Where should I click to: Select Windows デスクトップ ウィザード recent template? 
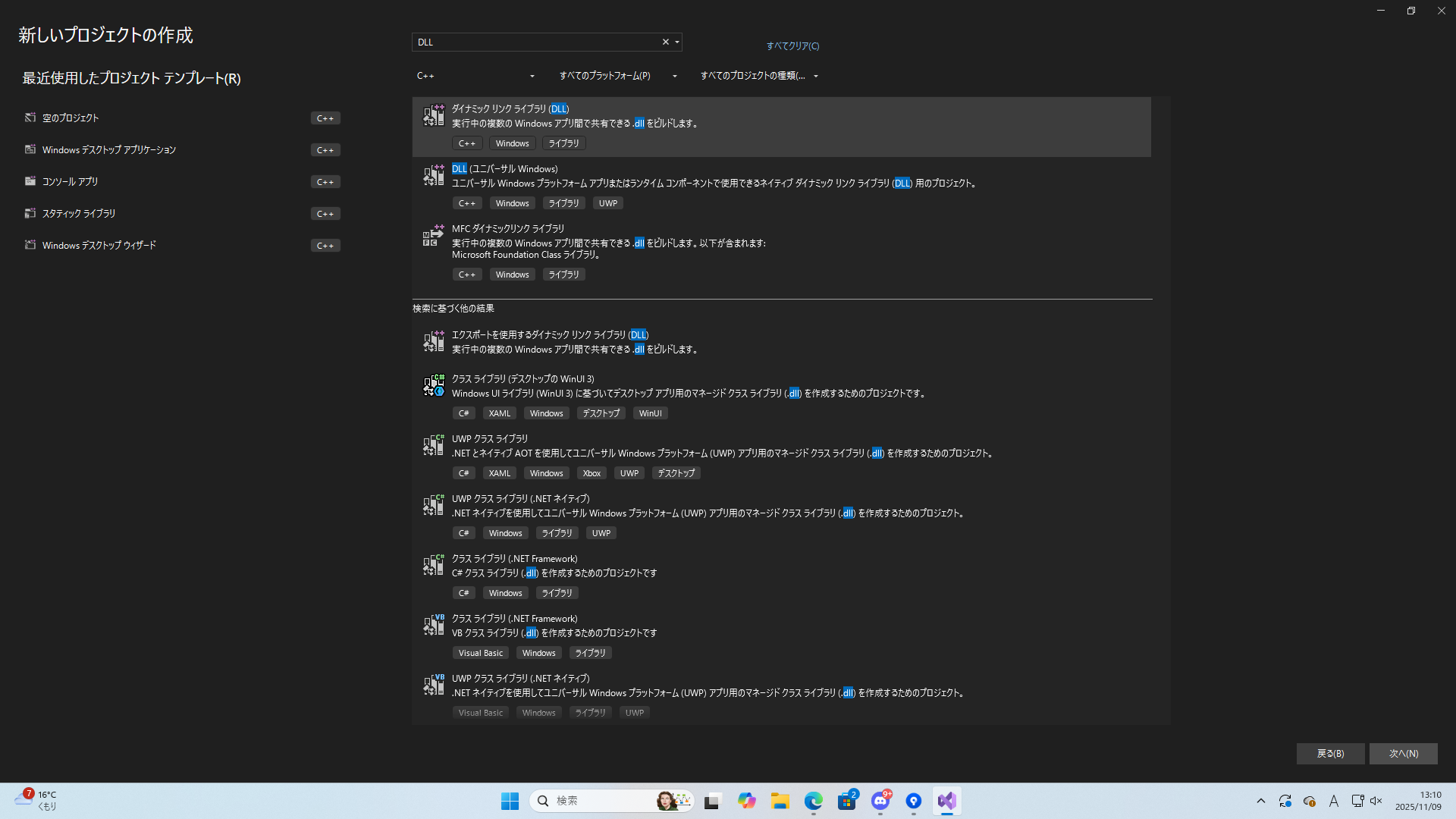tap(99, 246)
